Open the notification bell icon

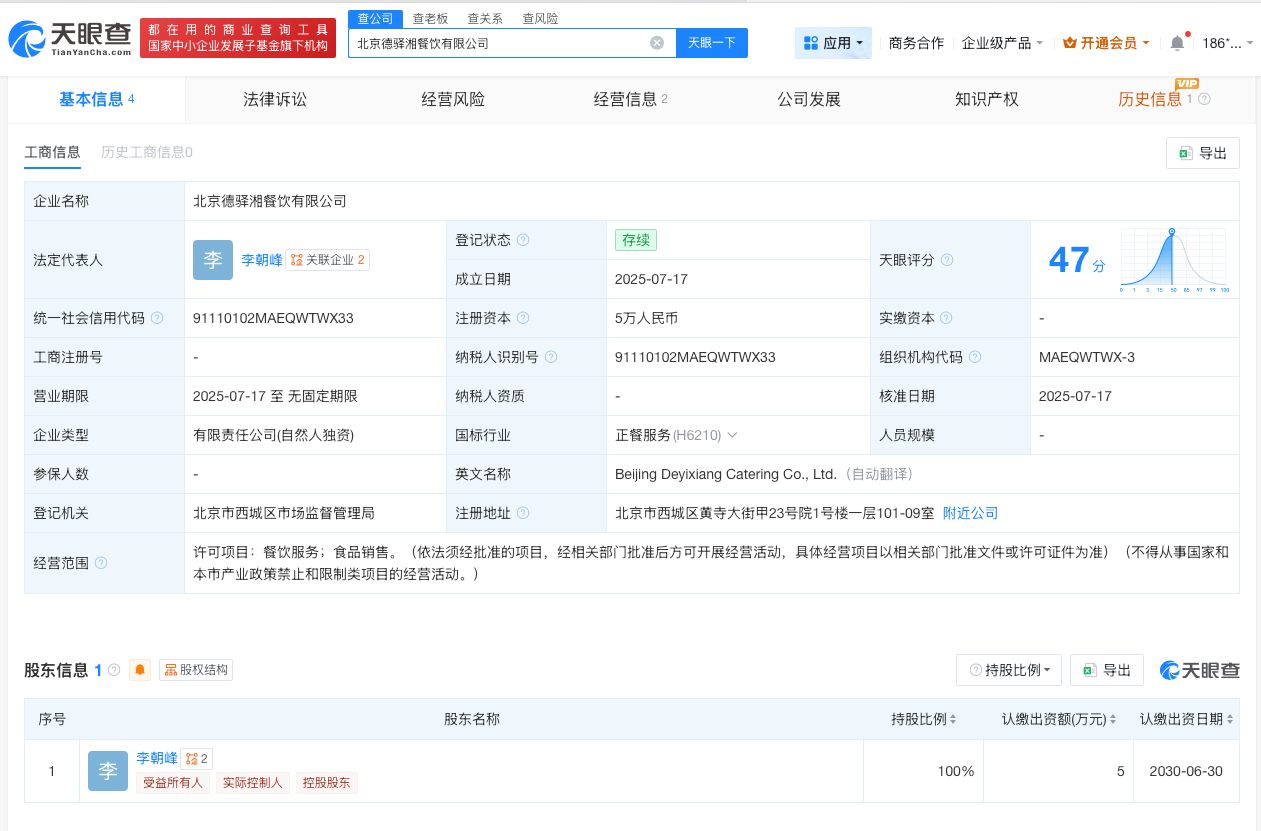[x=1177, y=42]
